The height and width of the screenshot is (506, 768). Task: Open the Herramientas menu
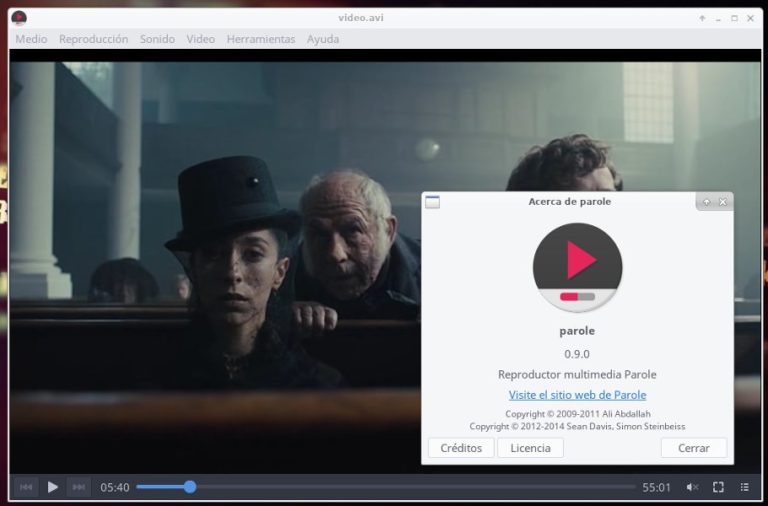tap(261, 39)
